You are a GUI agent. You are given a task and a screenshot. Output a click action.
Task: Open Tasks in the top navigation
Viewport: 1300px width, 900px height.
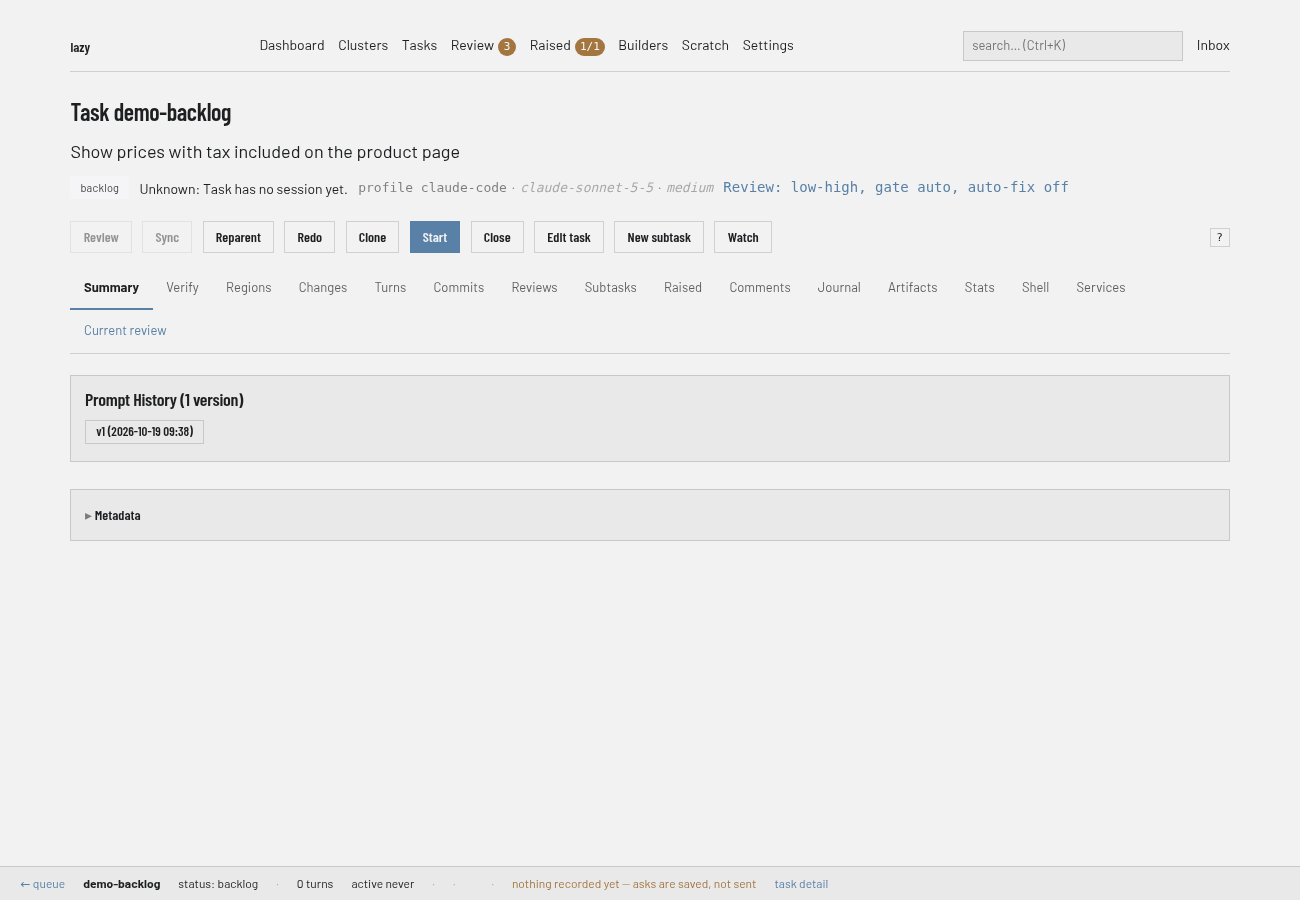click(419, 45)
